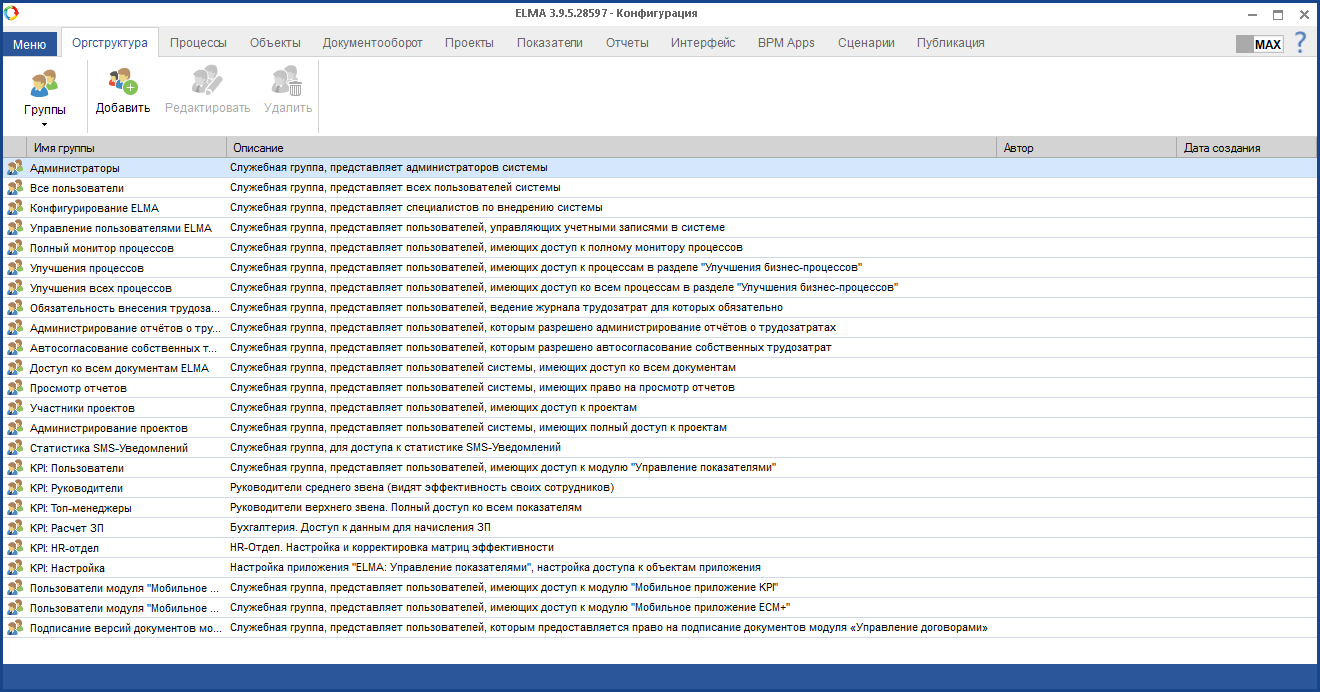Click description 'Руководители среднего звена' text
The image size is (1320, 692).
click(422, 488)
